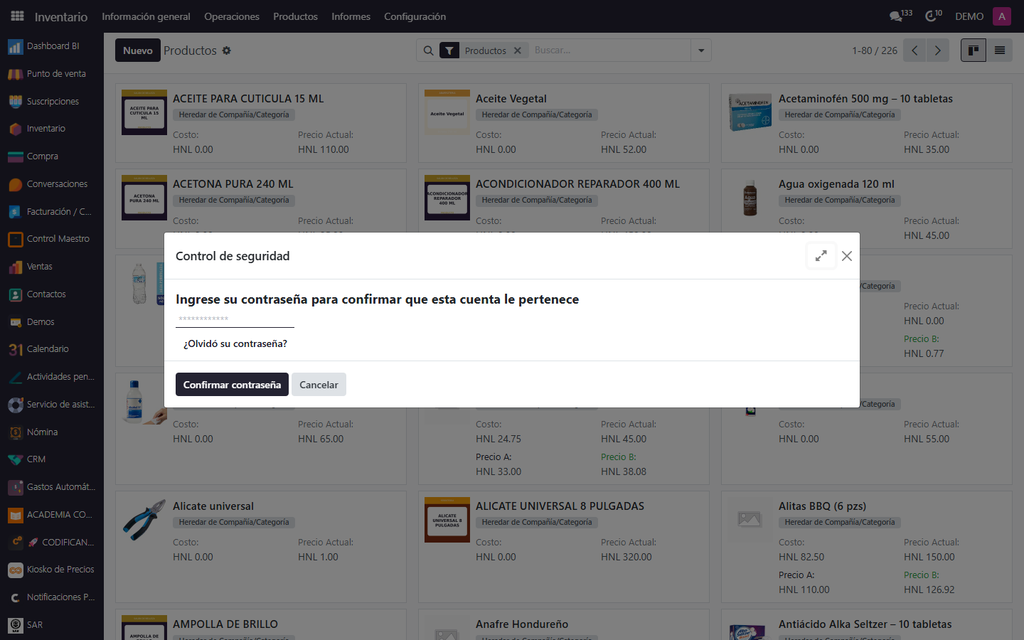Expand the security dialog to fullscreen

(821, 256)
